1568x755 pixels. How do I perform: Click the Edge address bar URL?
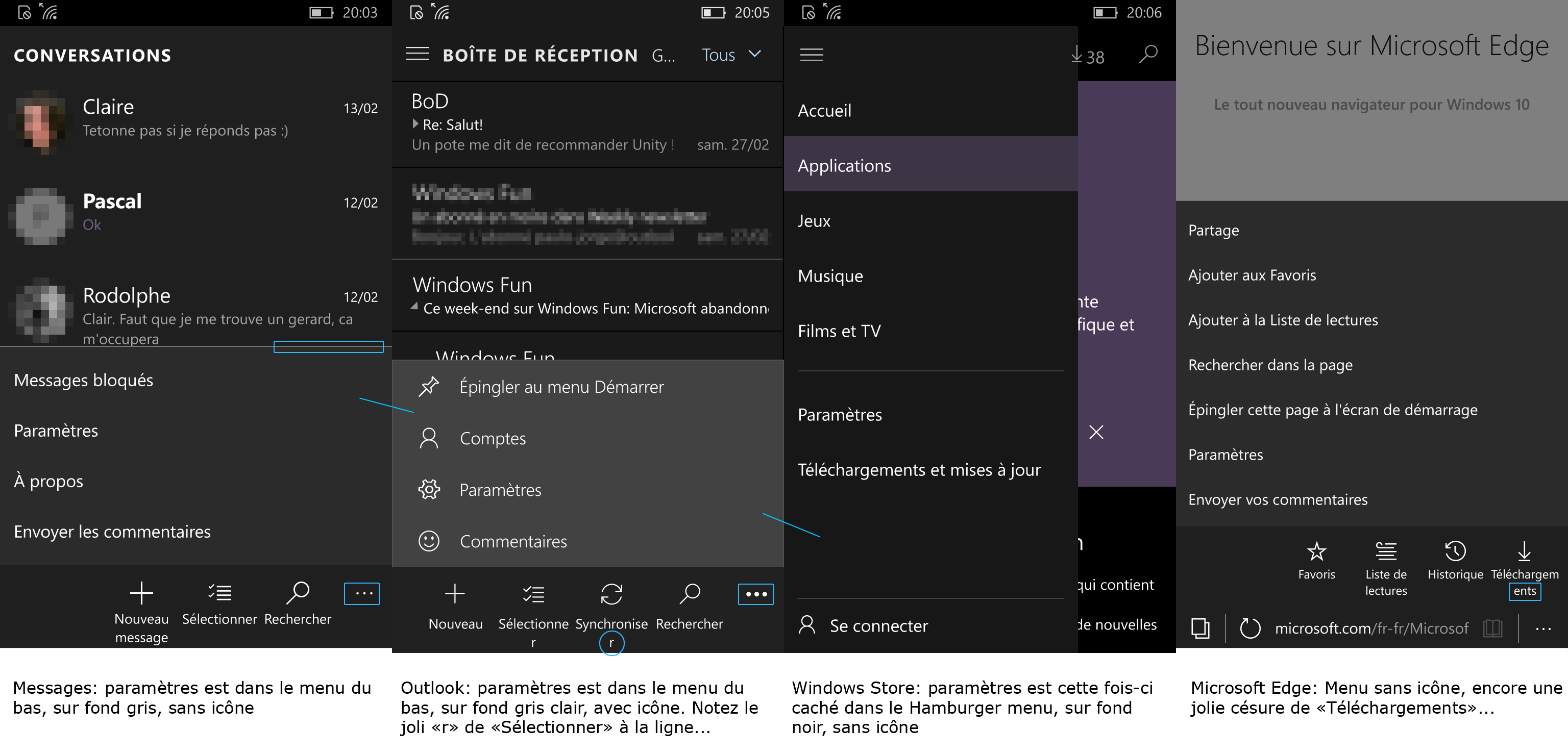pos(1371,628)
